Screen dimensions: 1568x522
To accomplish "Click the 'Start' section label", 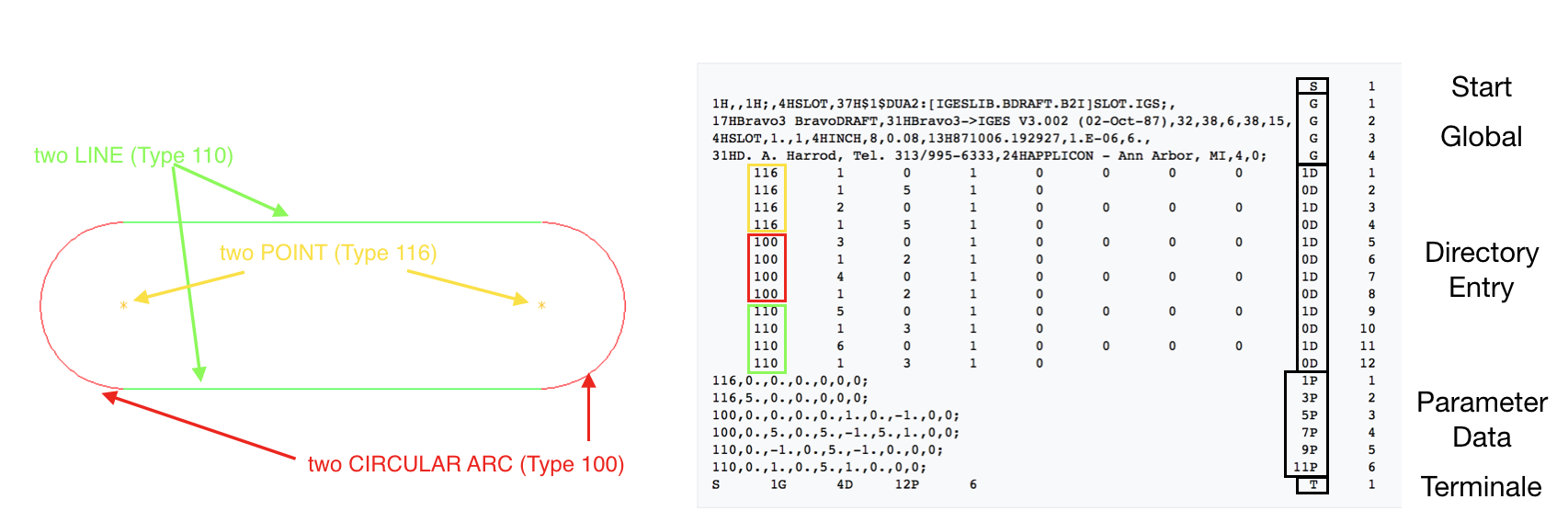I will [1481, 87].
